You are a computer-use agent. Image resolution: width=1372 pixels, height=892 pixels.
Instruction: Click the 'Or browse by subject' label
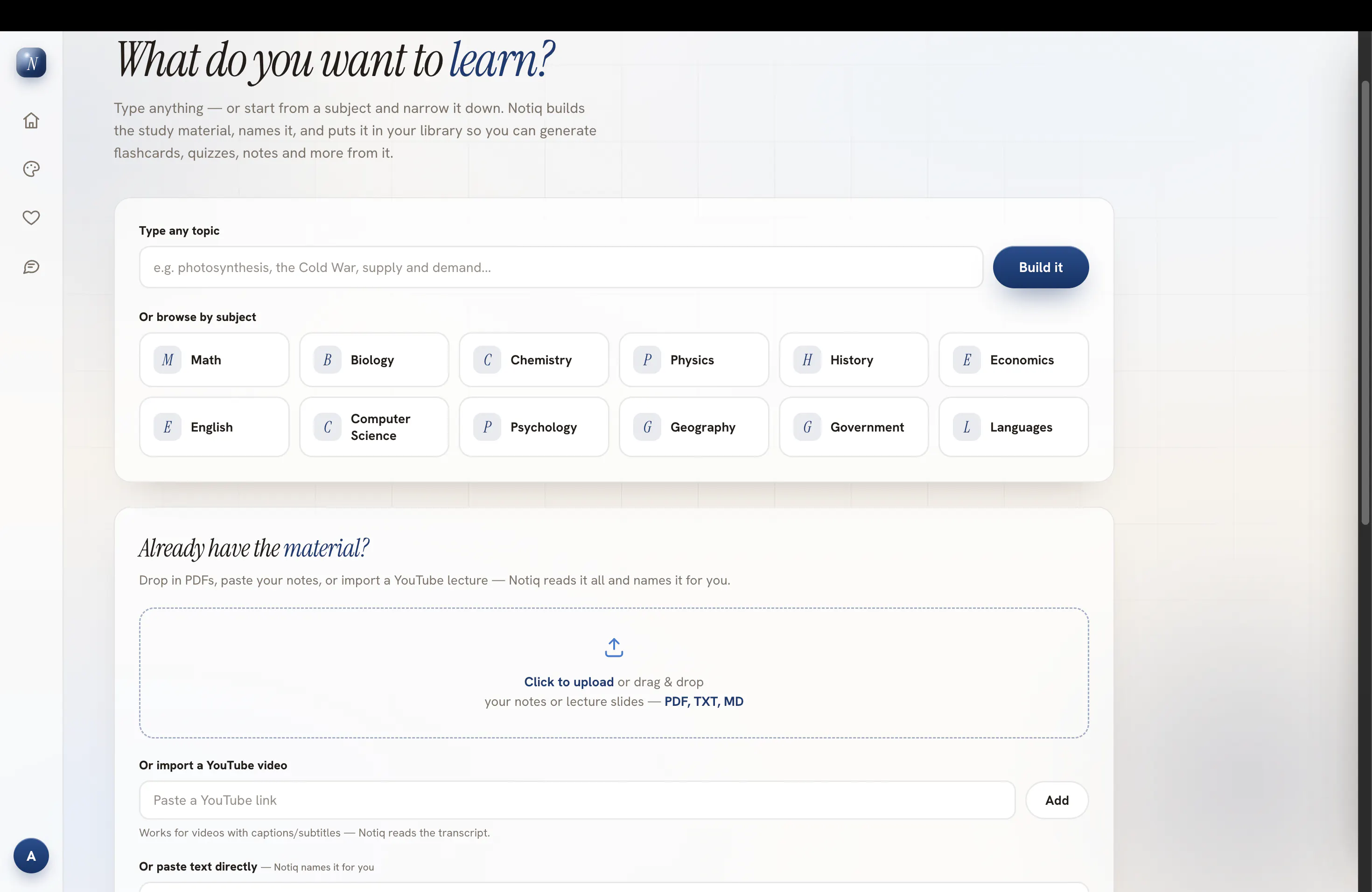(x=198, y=317)
